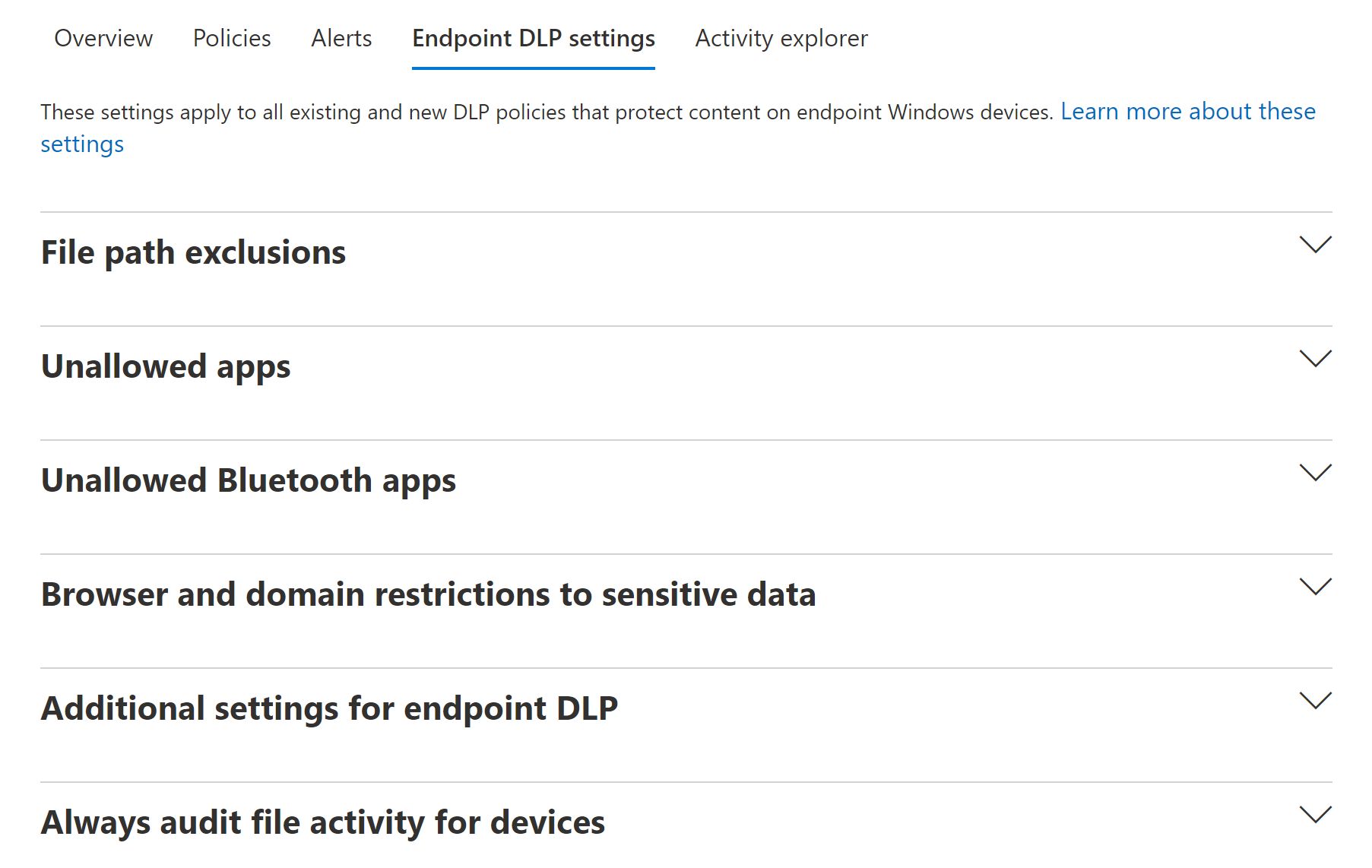Go to the Alerts tab

pos(341,38)
